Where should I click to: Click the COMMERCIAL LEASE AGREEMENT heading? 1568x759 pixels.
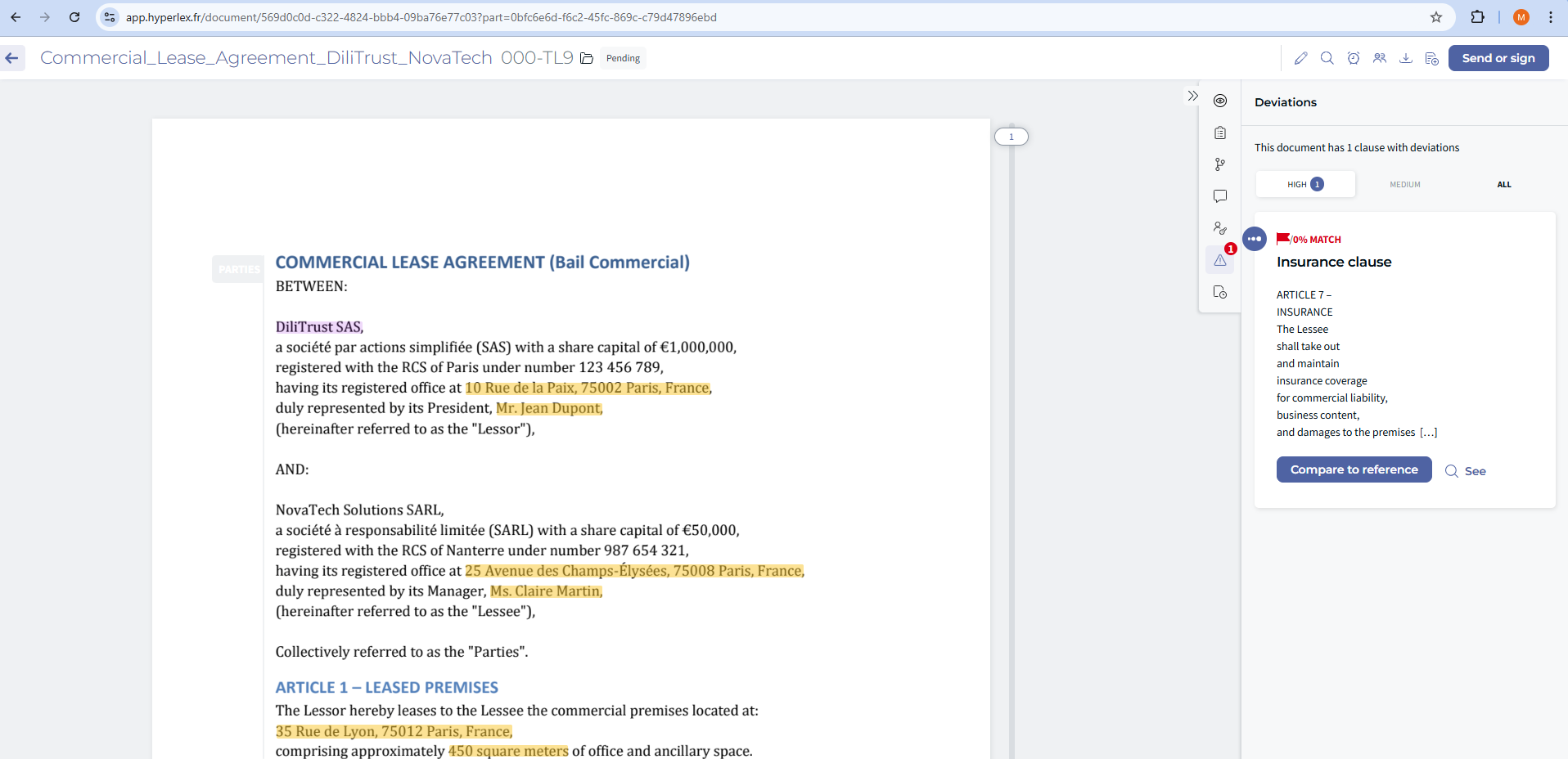coord(483,263)
